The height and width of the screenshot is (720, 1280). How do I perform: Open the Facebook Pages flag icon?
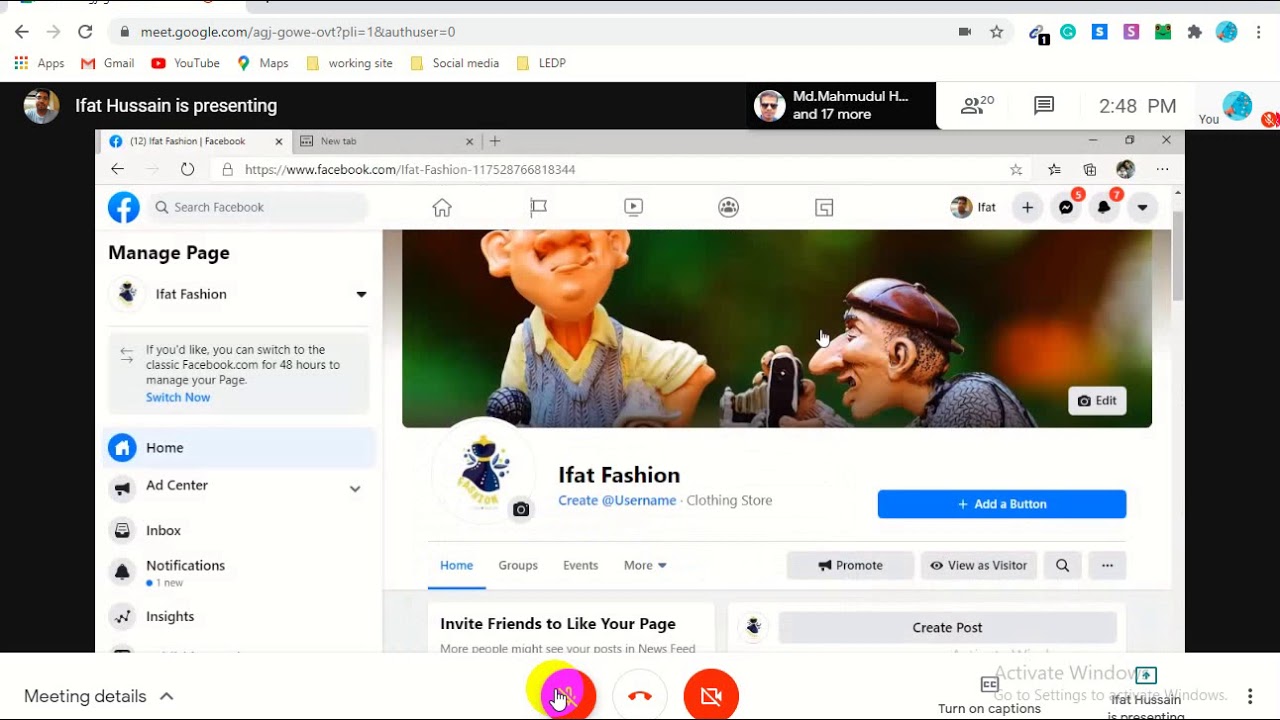pos(538,207)
